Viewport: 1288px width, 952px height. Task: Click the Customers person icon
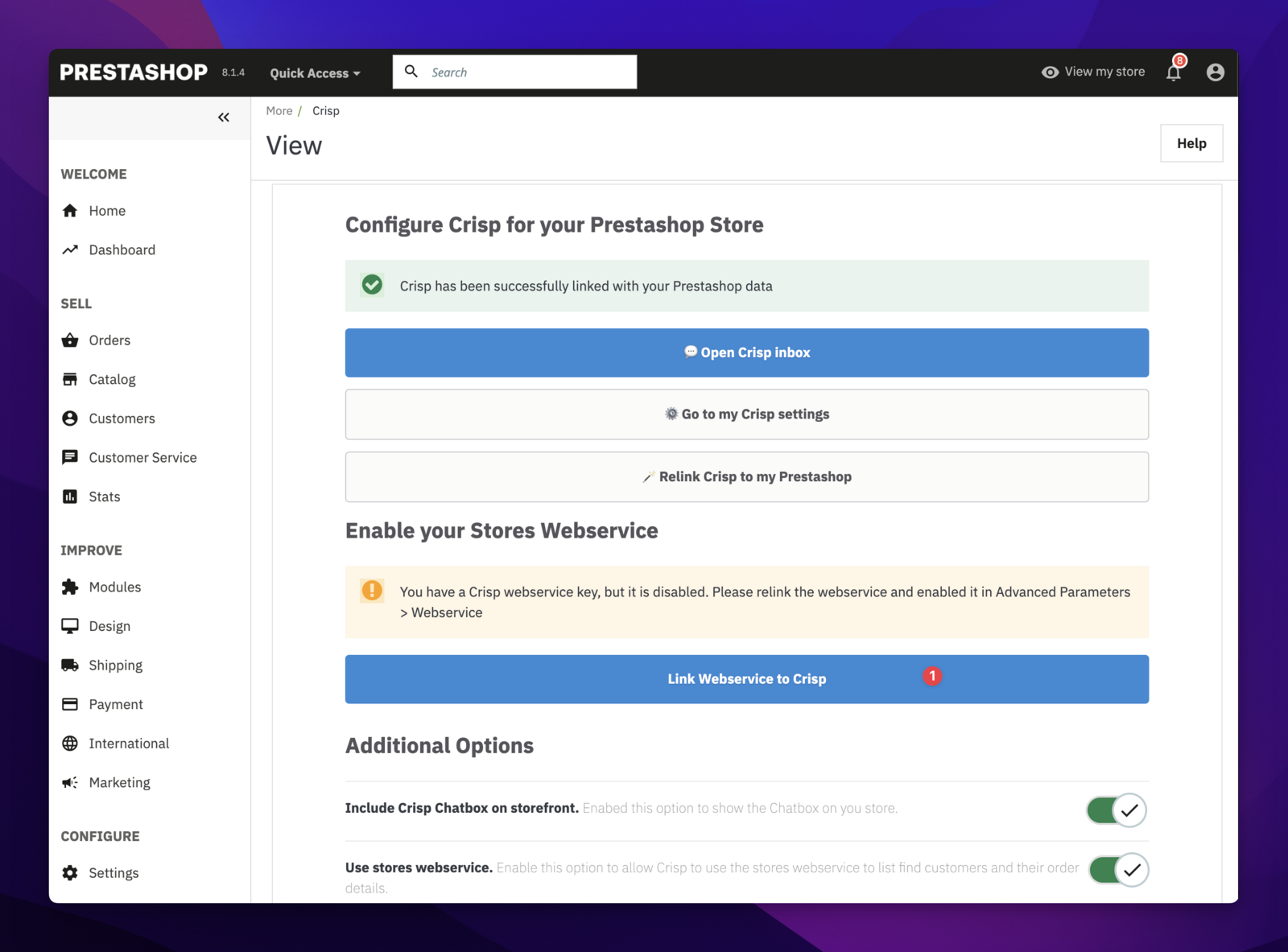[x=70, y=418]
